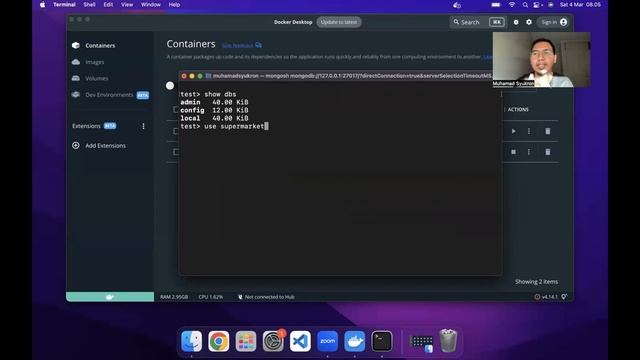Open Docker Desktop from the Dock
Image resolution: width=640 pixels, height=360 pixels.
click(x=355, y=341)
